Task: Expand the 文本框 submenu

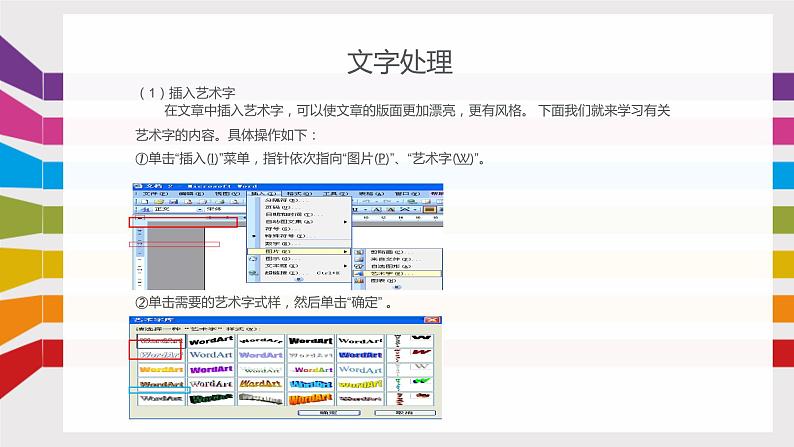Action: (x=299, y=266)
